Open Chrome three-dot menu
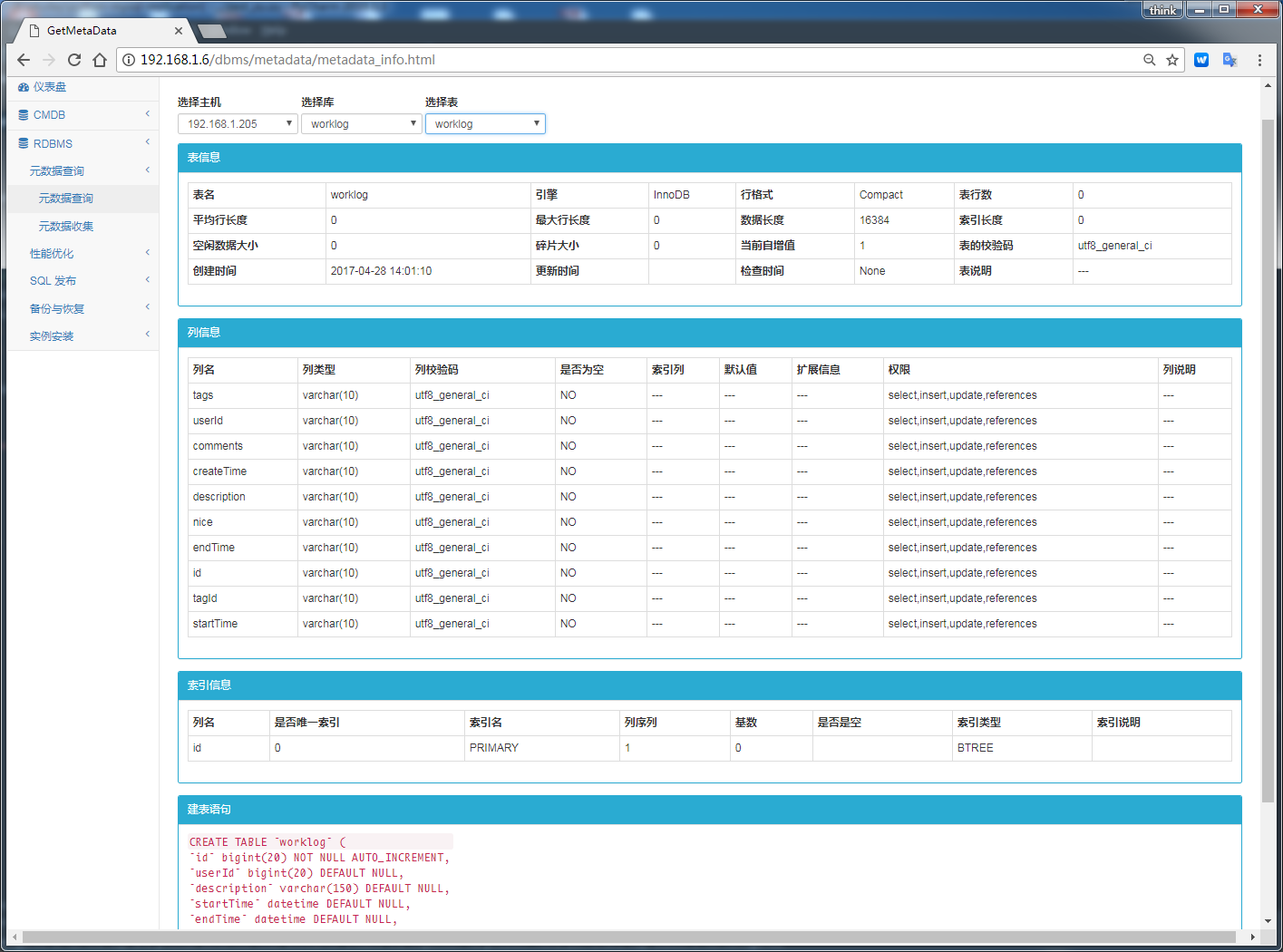This screenshot has width=1283, height=952. pos(1259,60)
